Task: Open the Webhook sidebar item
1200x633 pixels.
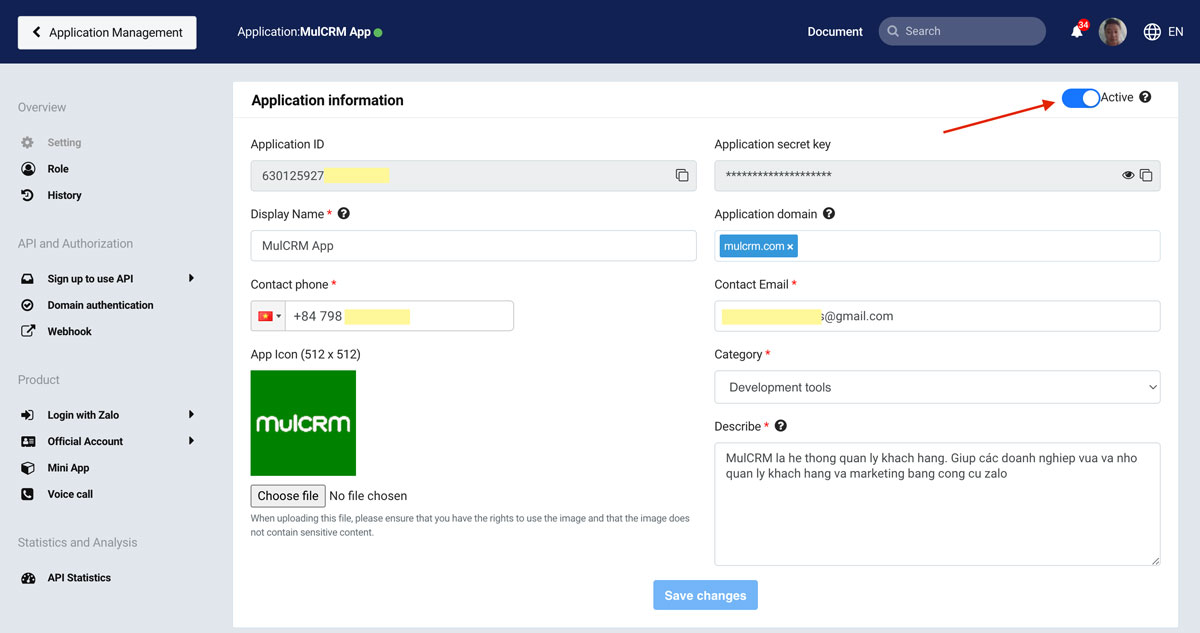Action: (x=69, y=331)
